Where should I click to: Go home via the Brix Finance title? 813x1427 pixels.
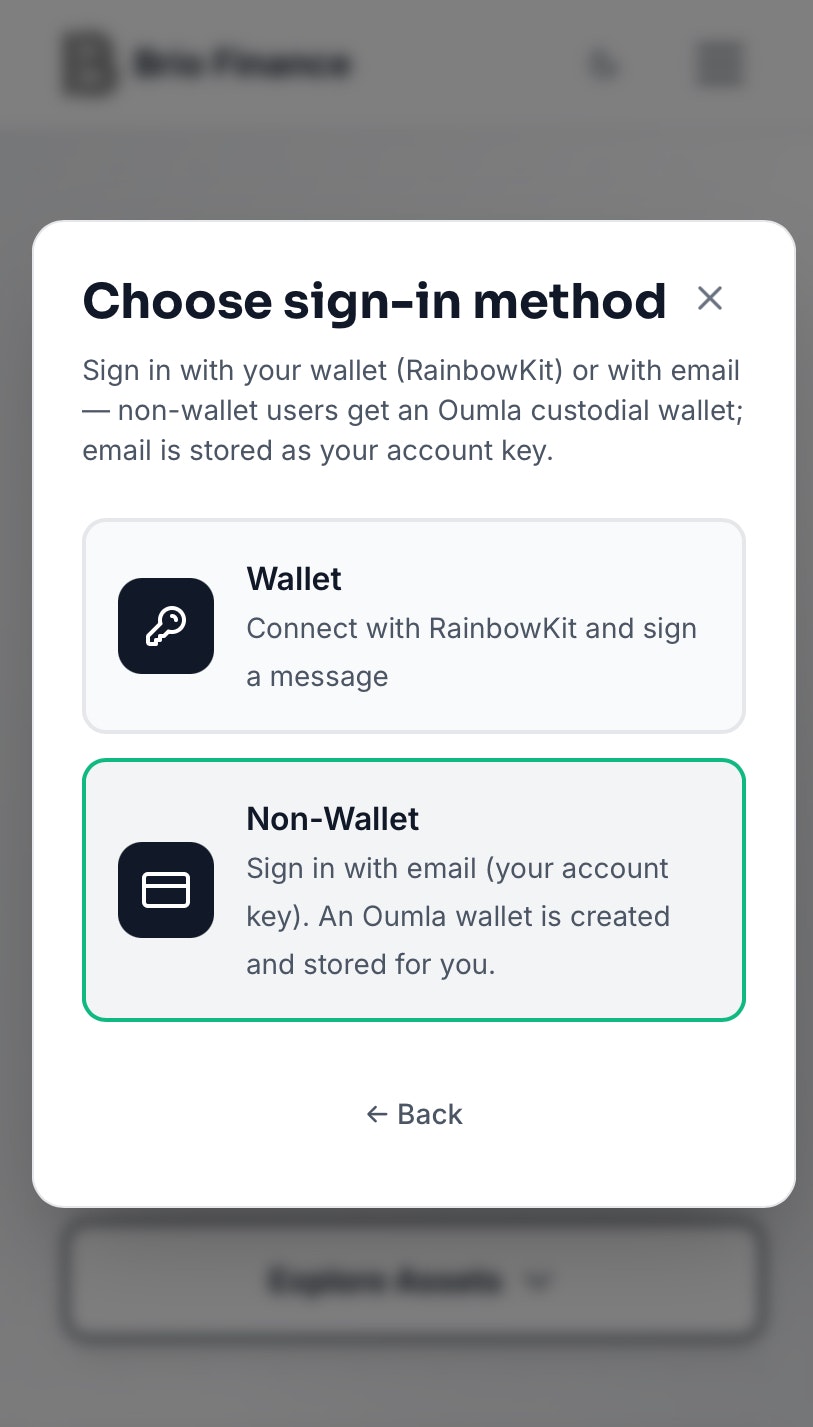[x=244, y=63]
